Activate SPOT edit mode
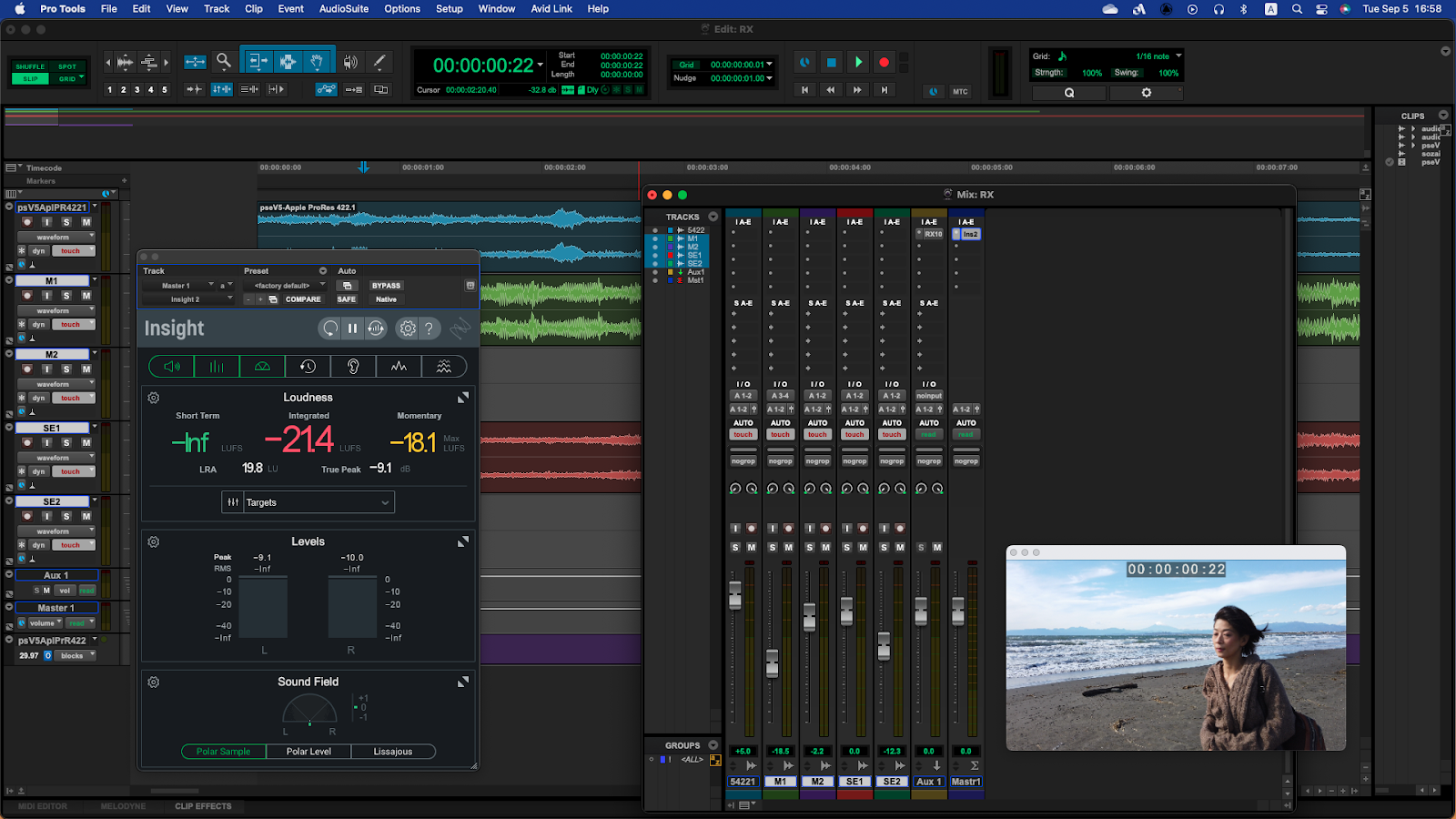The image size is (1456, 819). [67, 66]
